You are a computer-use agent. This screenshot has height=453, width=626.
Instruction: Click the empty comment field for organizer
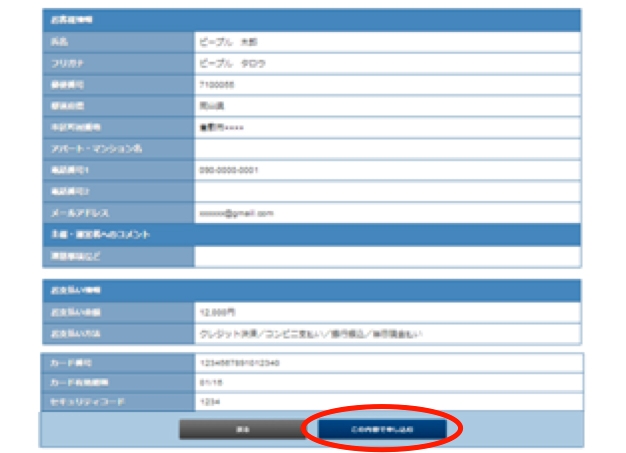[x=387, y=257]
